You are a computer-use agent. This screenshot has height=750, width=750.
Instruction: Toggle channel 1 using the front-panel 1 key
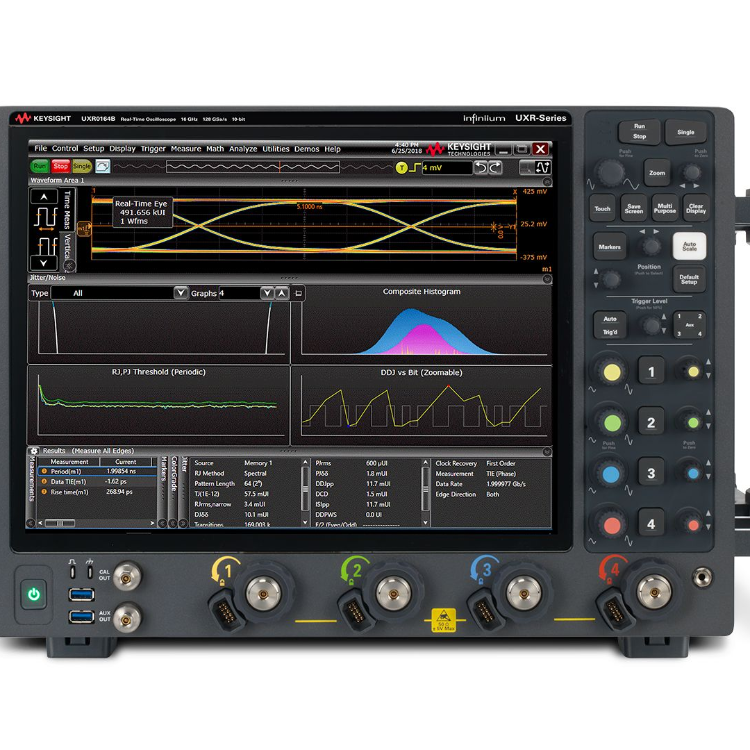click(651, 372)
